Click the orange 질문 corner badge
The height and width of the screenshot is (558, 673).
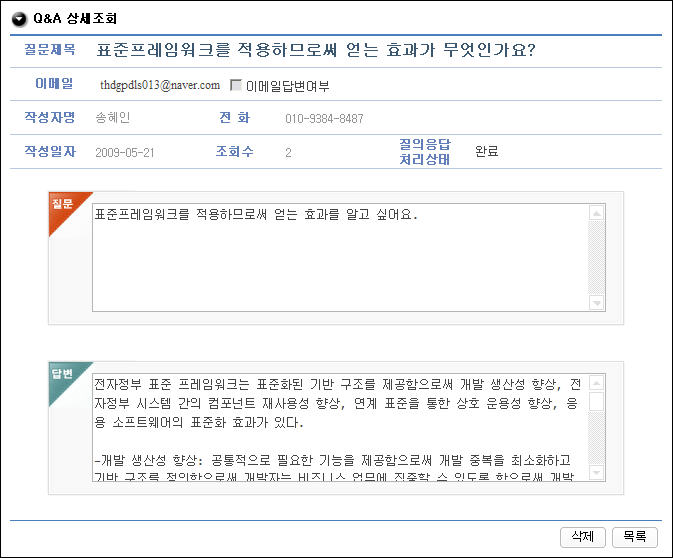(62, 203)
